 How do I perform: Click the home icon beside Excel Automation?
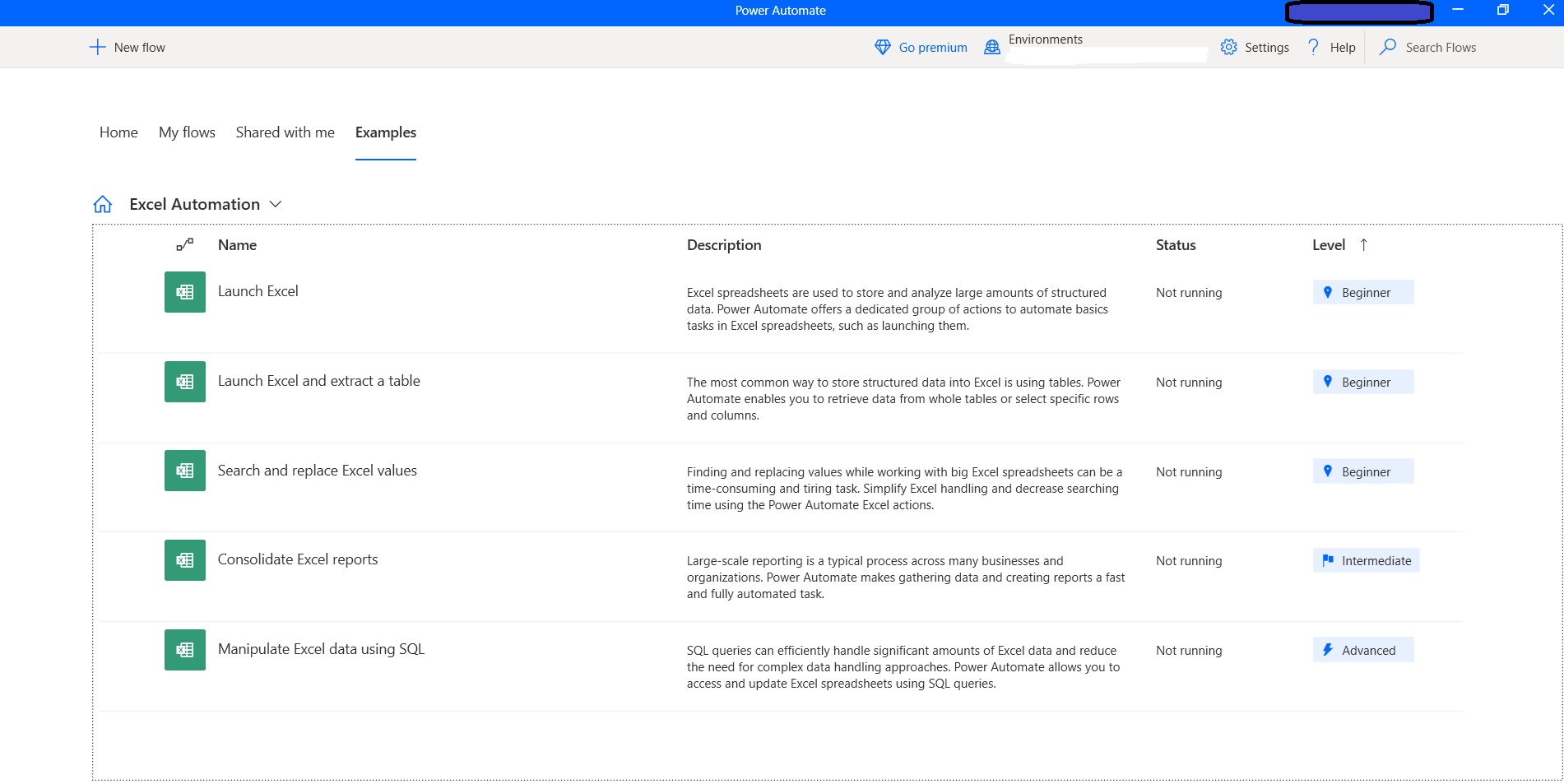tap(103, 204)
